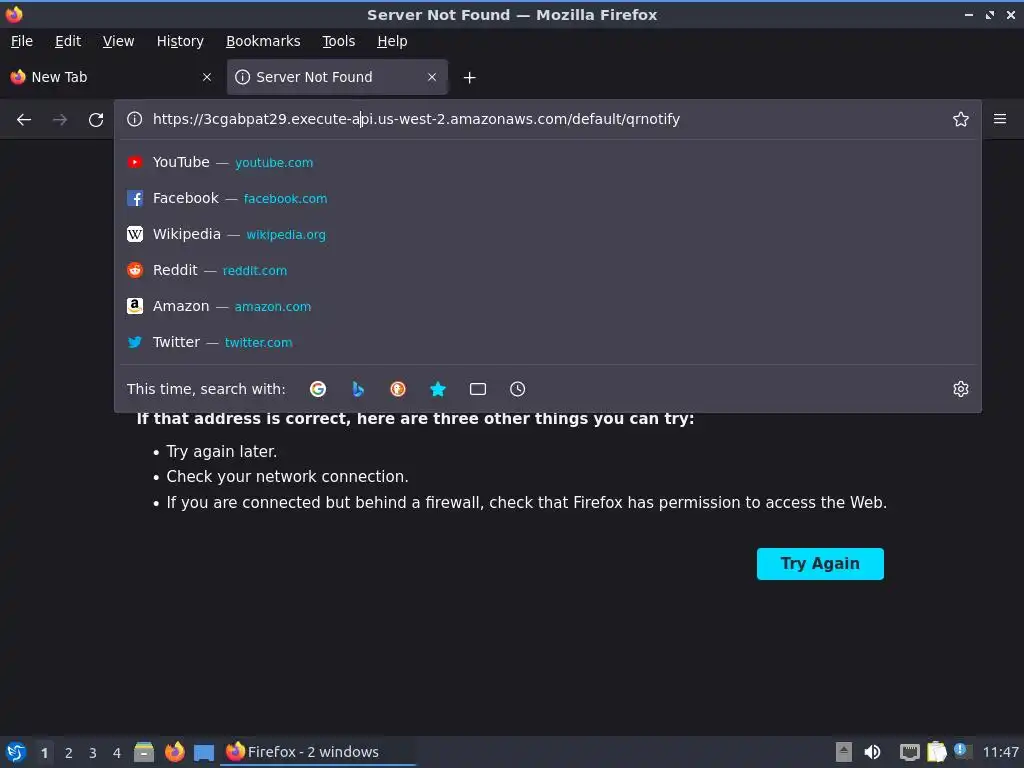Click the removable media tray icon
The height and width of the screenshot is (768, 1024).
(844, 752)
